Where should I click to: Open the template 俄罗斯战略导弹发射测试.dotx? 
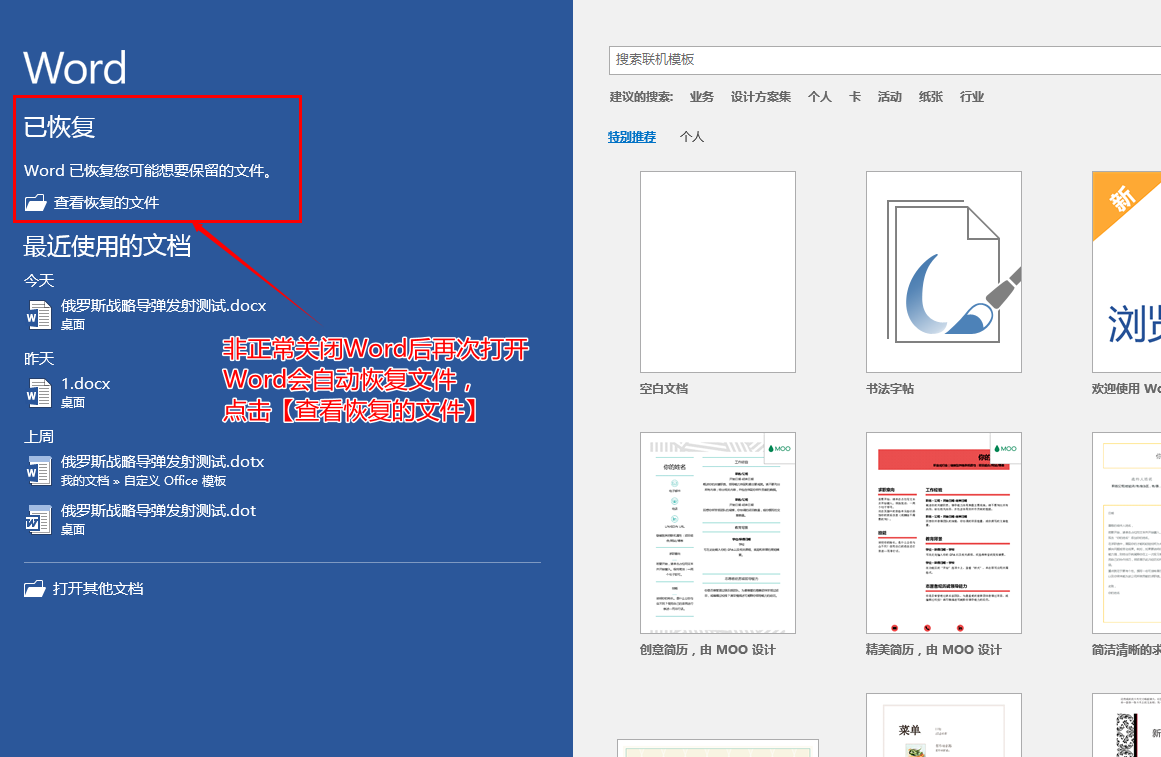162,461
